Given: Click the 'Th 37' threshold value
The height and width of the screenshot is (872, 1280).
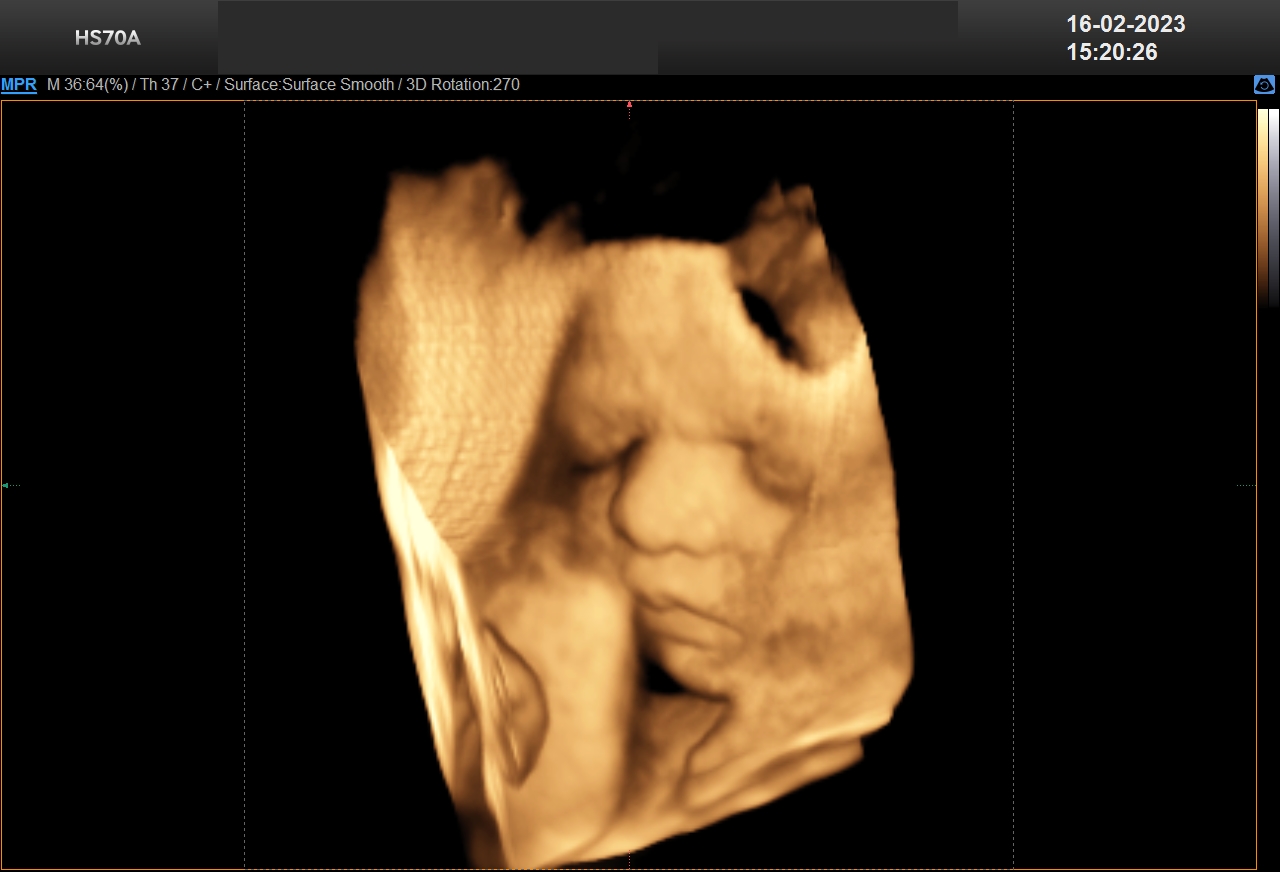Looking at the screenshot, I should click(x=159, y=85).
